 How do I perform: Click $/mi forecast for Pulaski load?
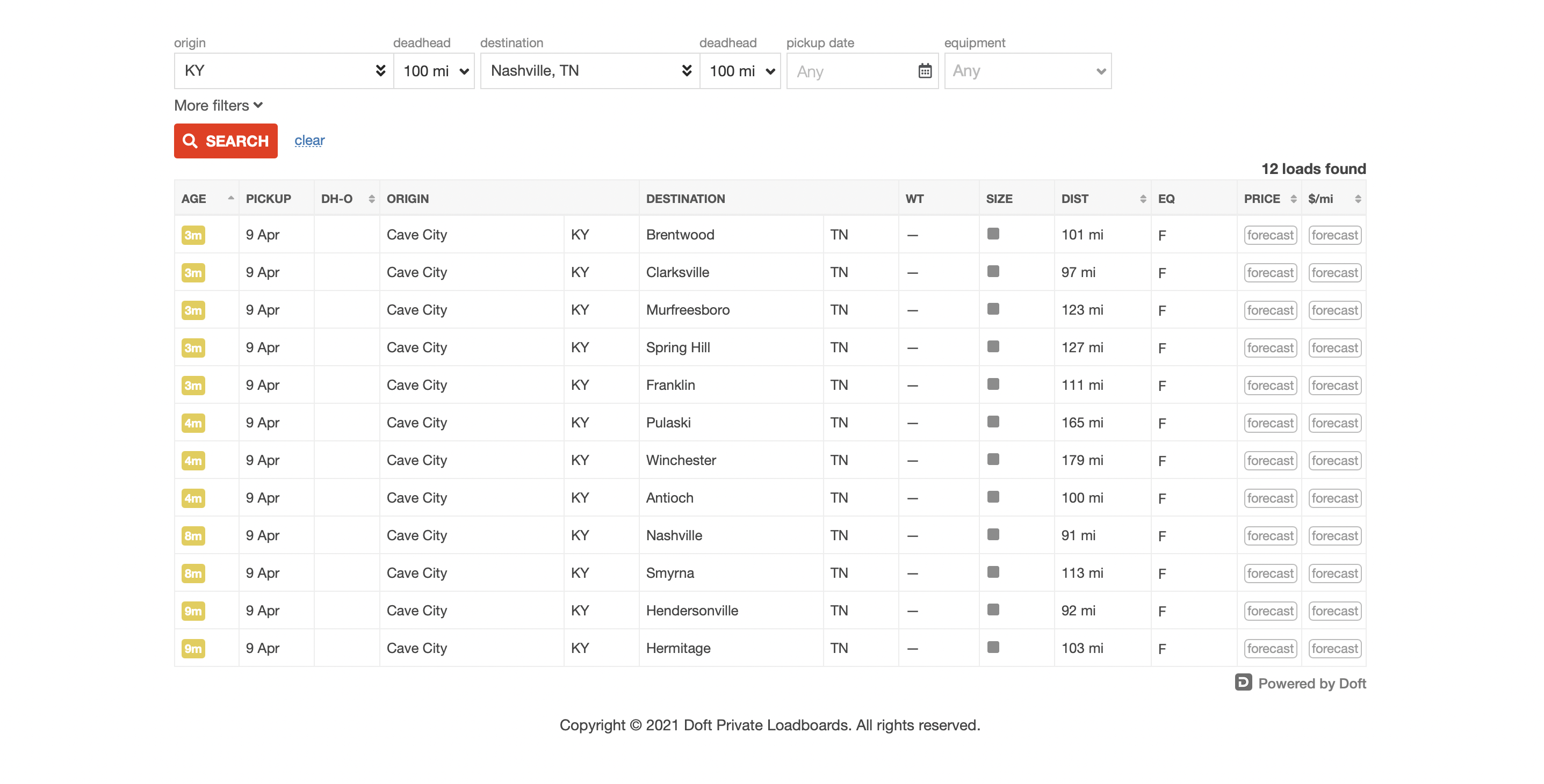click(1334, 423)
